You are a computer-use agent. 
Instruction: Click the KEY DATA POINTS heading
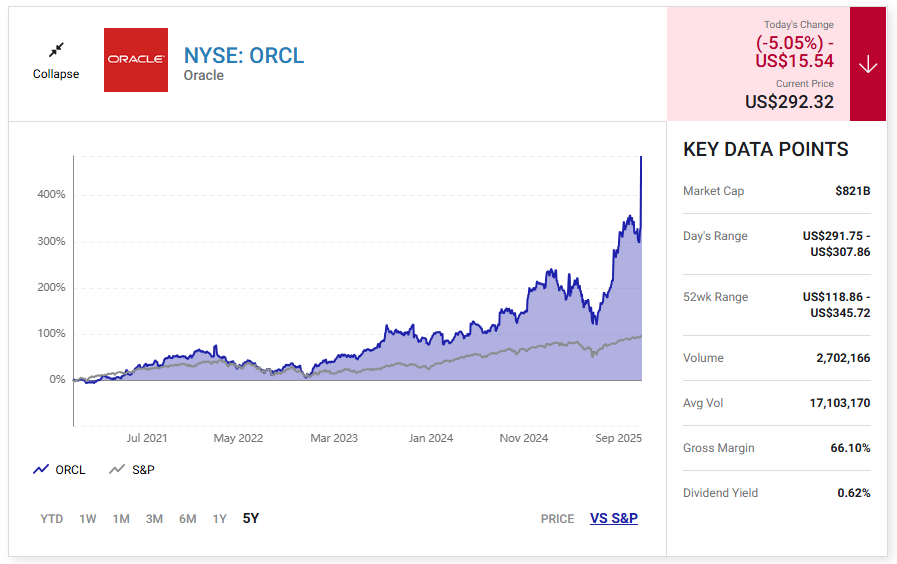(765, 149)
